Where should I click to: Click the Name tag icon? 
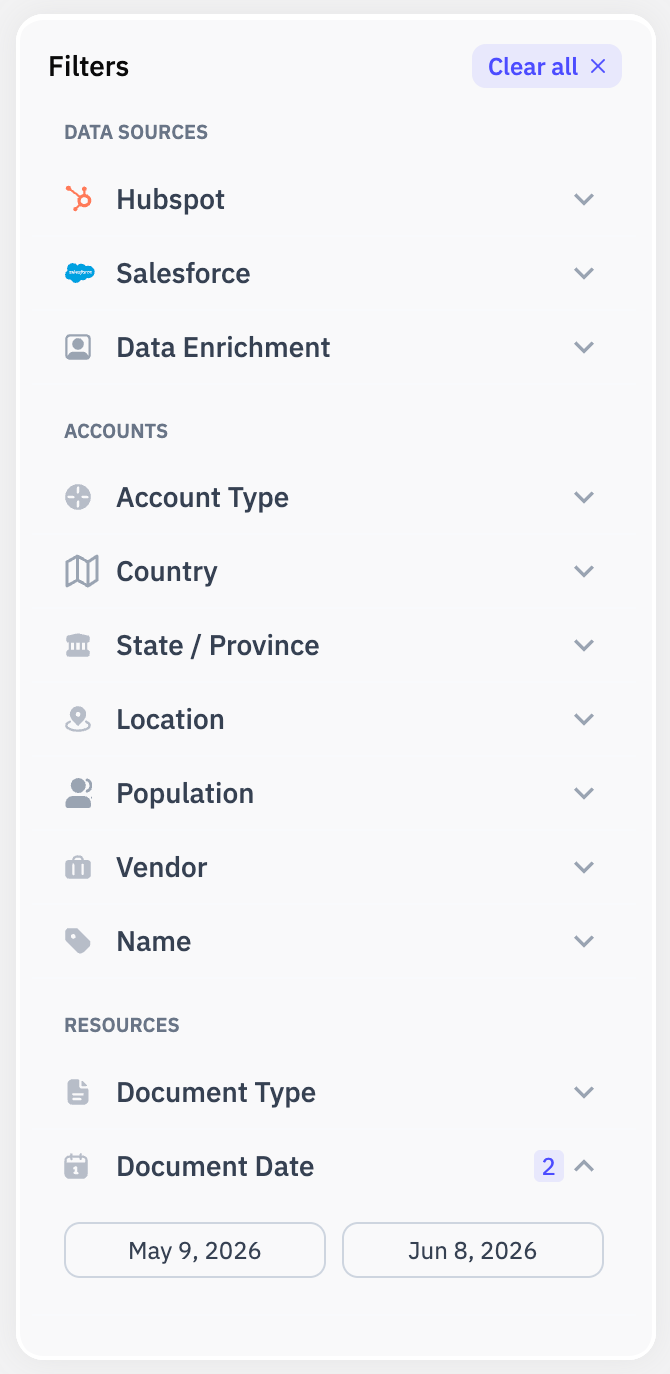[x=78, y=941]
